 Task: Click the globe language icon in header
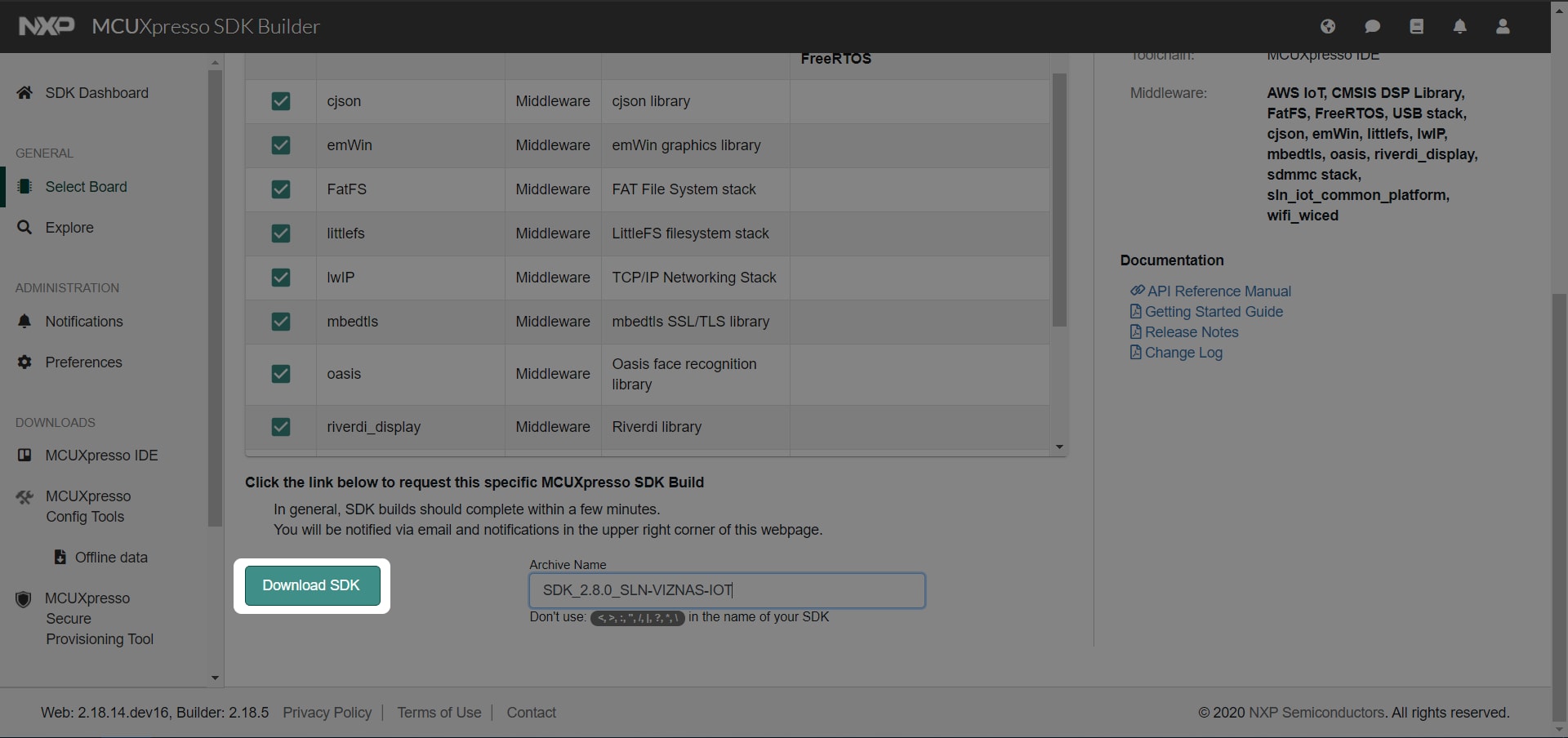1328,26
